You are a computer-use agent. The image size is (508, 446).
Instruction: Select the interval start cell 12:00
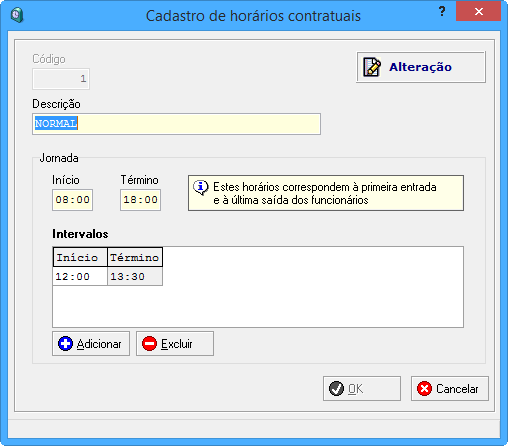click(x=80, y=276)
